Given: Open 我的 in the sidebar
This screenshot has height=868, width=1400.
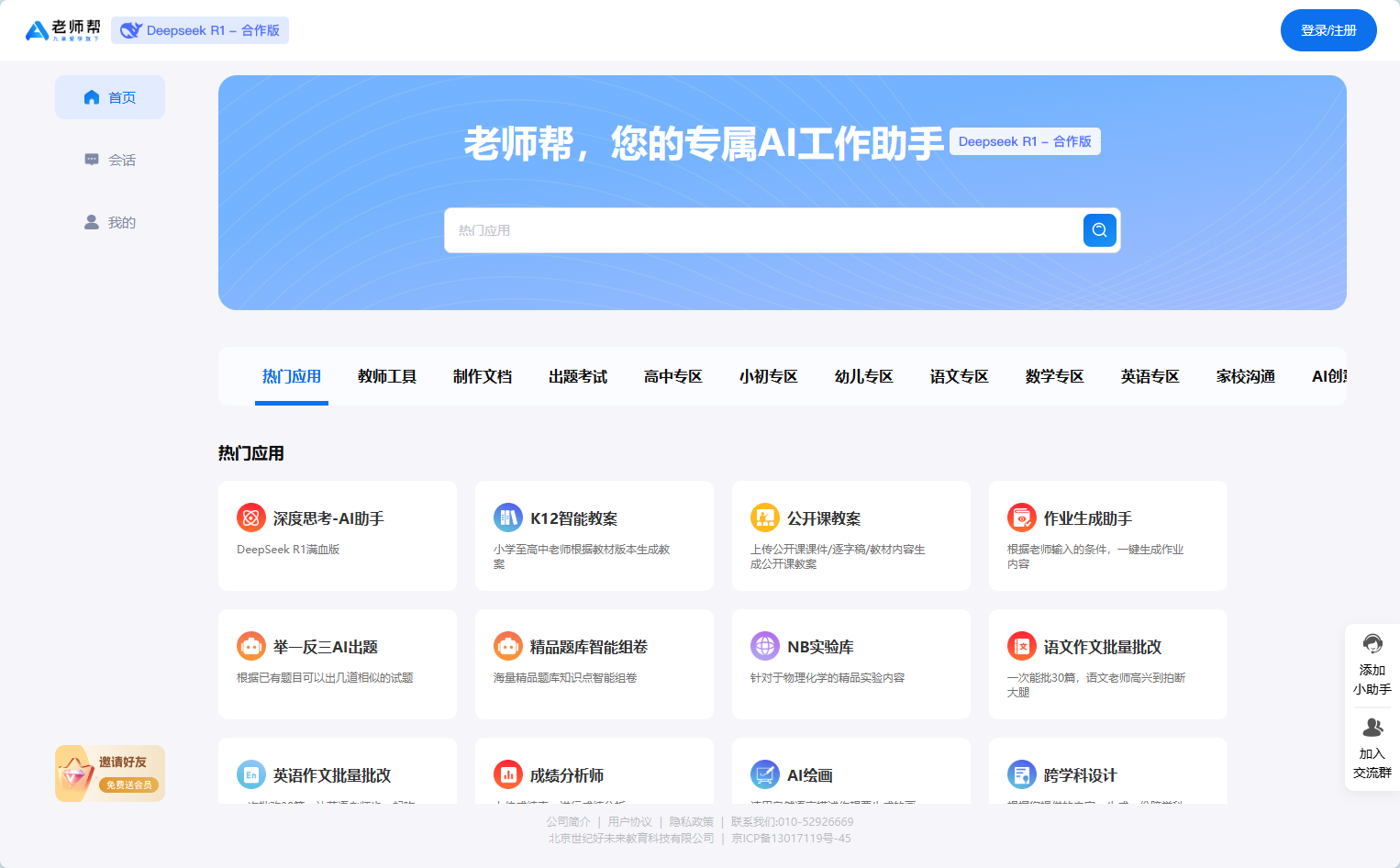Looking at the screenshot, I should pos(110,222).
